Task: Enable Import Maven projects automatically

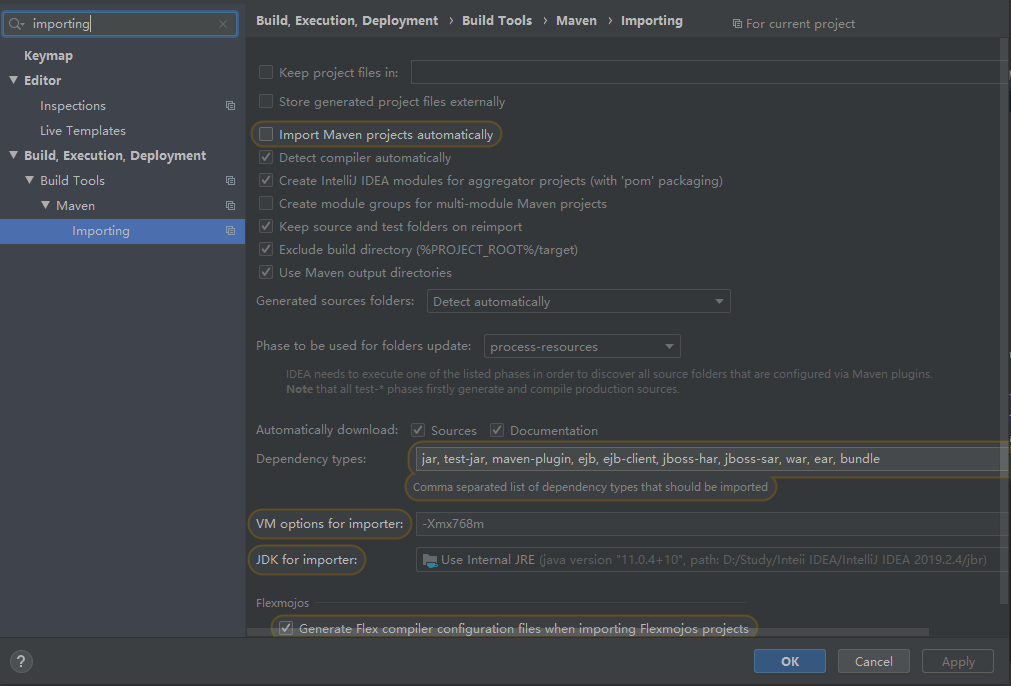Action: point(266,134)
